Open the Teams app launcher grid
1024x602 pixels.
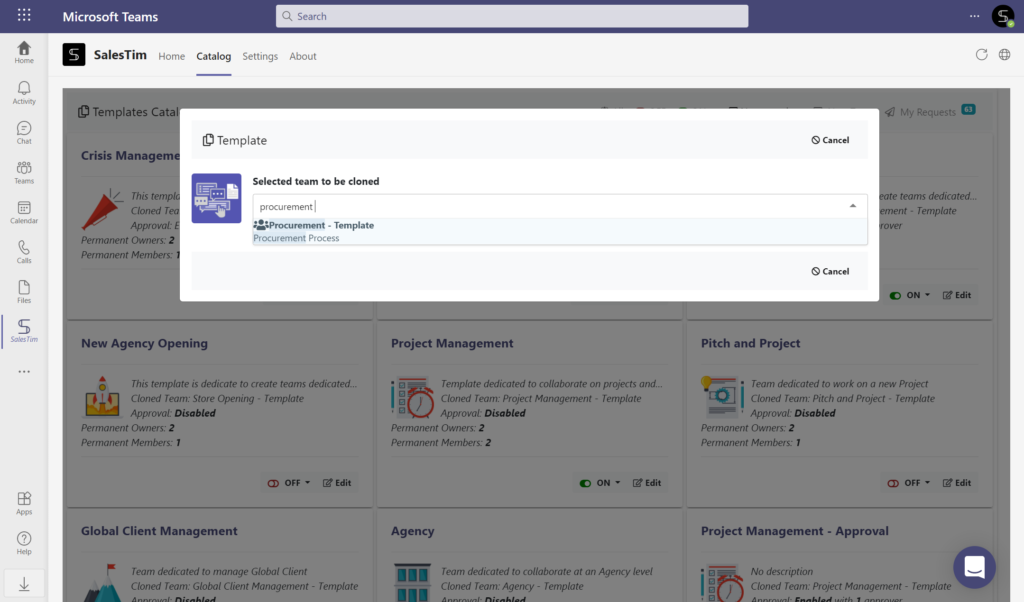[24, 15]
